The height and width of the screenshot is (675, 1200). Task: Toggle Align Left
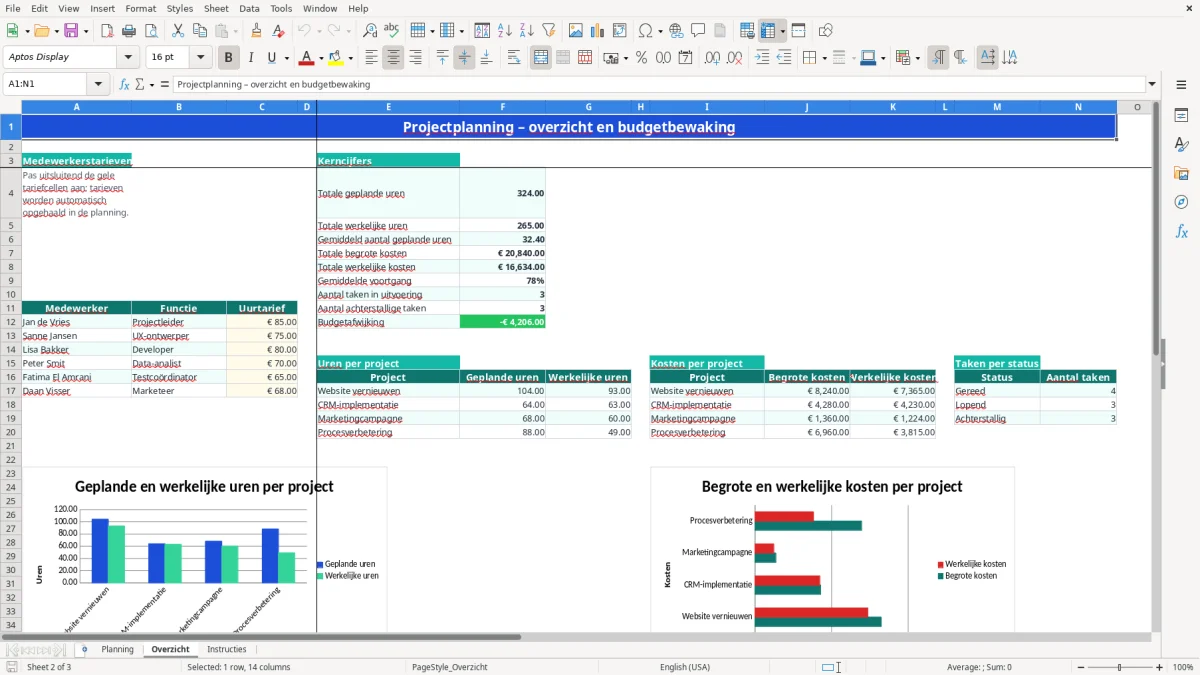click(372, 58)
